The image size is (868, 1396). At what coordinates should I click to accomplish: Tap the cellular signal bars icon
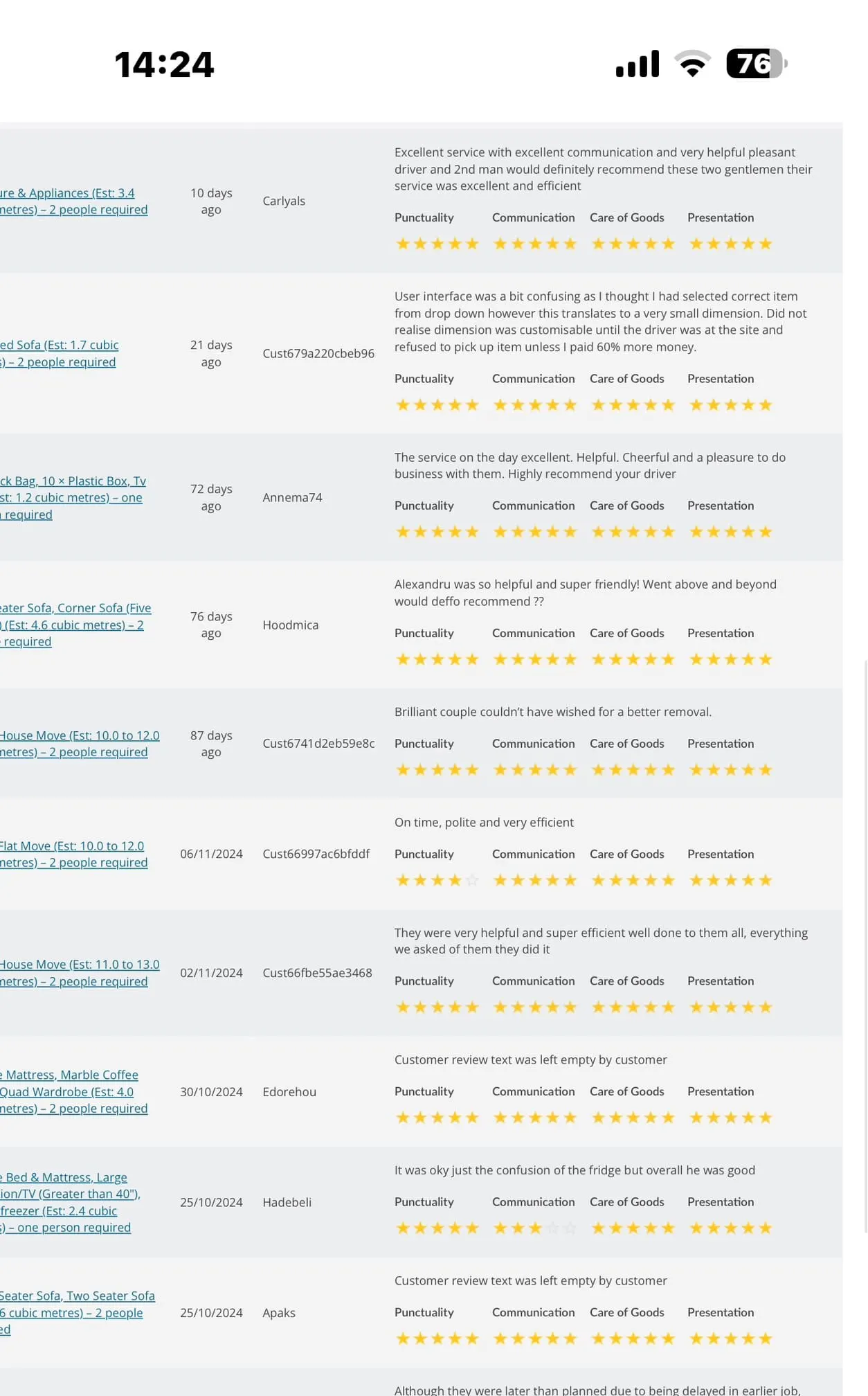[638, 64]
